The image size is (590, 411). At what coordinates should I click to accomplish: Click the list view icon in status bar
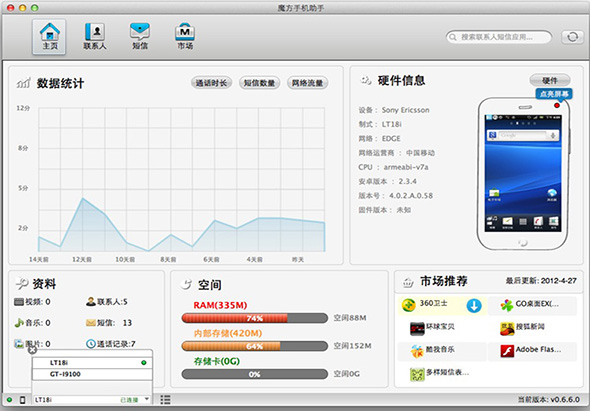tap(165, 400)
